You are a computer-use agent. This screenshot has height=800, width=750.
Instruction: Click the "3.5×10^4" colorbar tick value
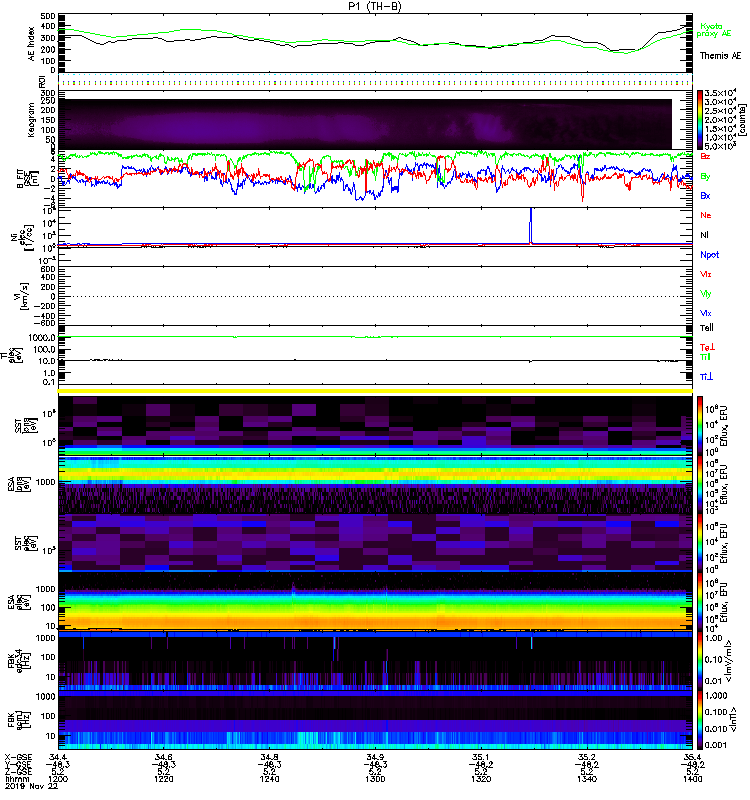click(x=720, y=93)
